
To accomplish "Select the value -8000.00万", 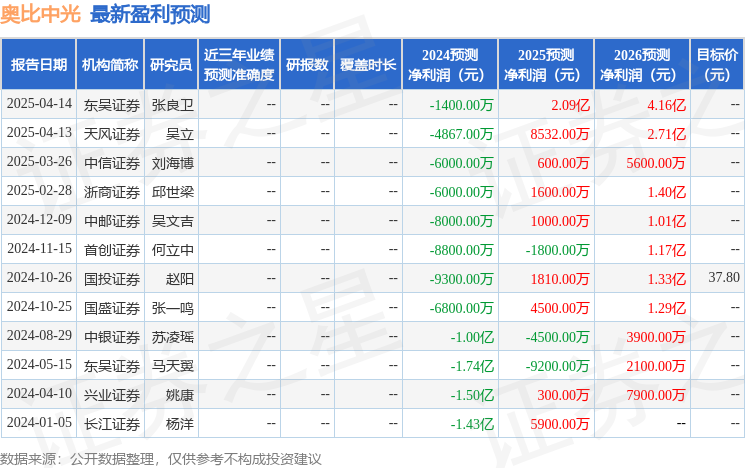I will (x=461, y=221).
